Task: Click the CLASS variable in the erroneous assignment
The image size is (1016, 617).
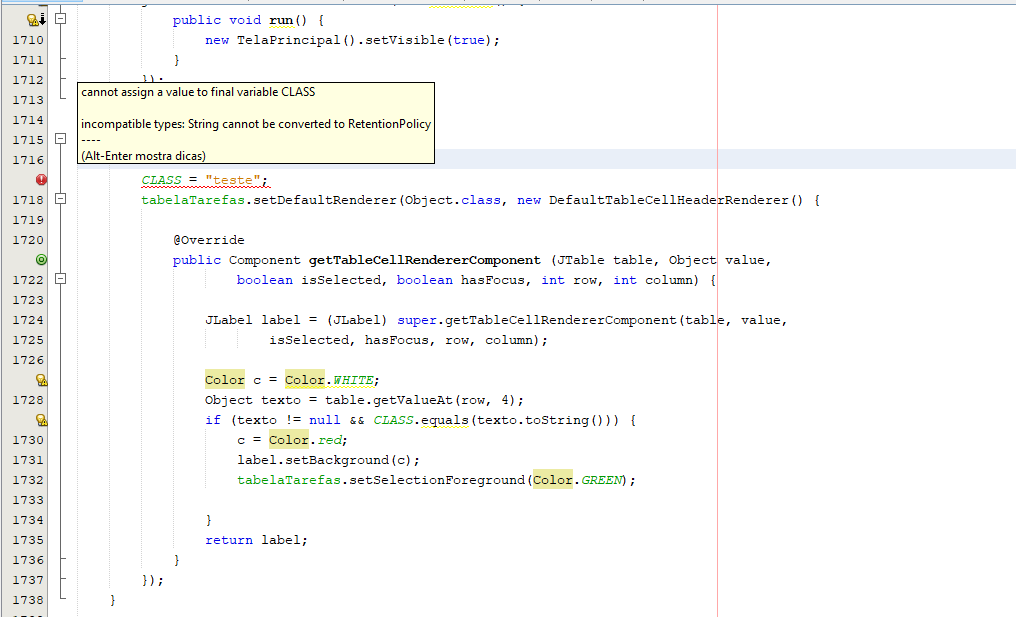Action: (161, 180)
